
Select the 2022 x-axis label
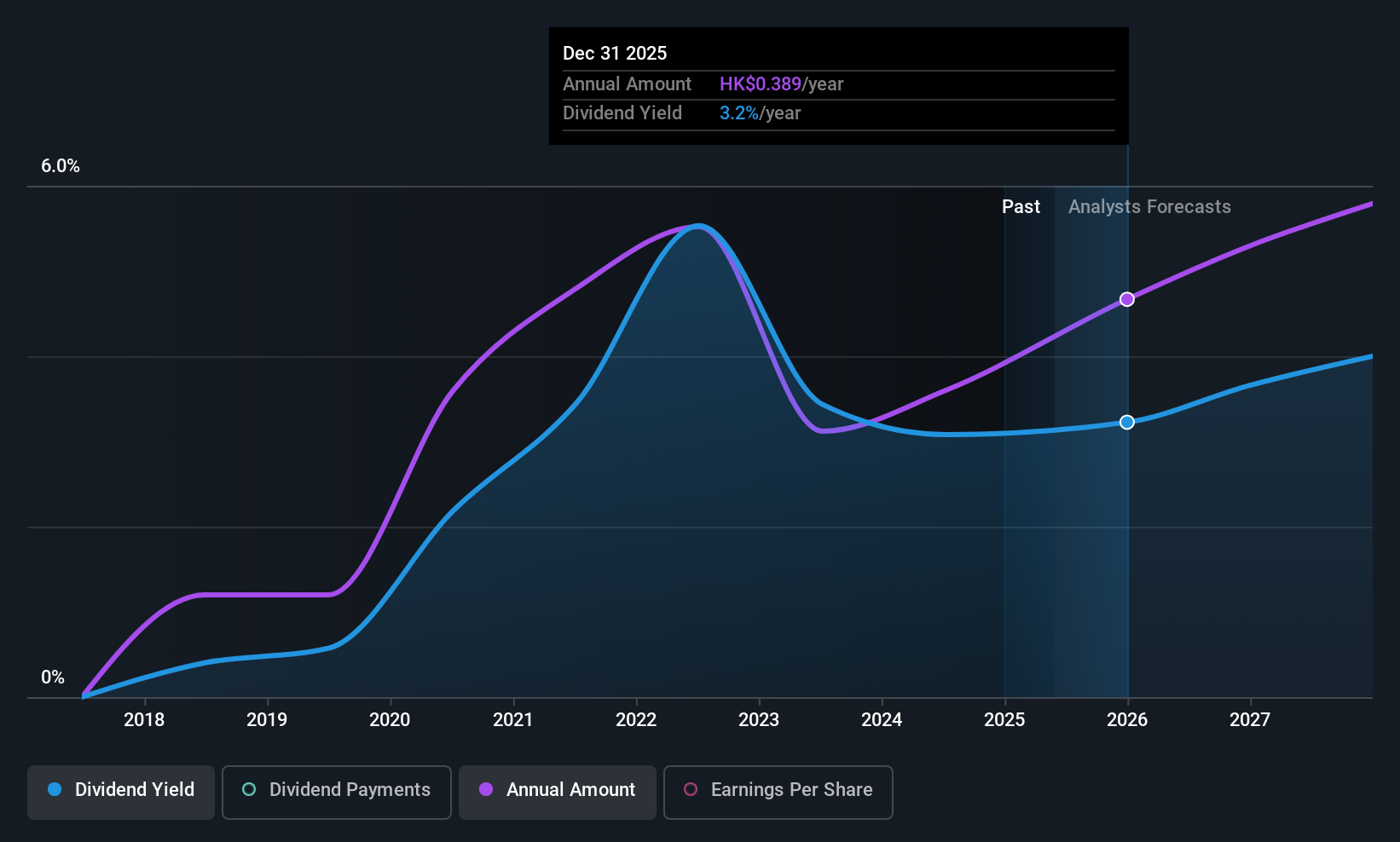636,719
